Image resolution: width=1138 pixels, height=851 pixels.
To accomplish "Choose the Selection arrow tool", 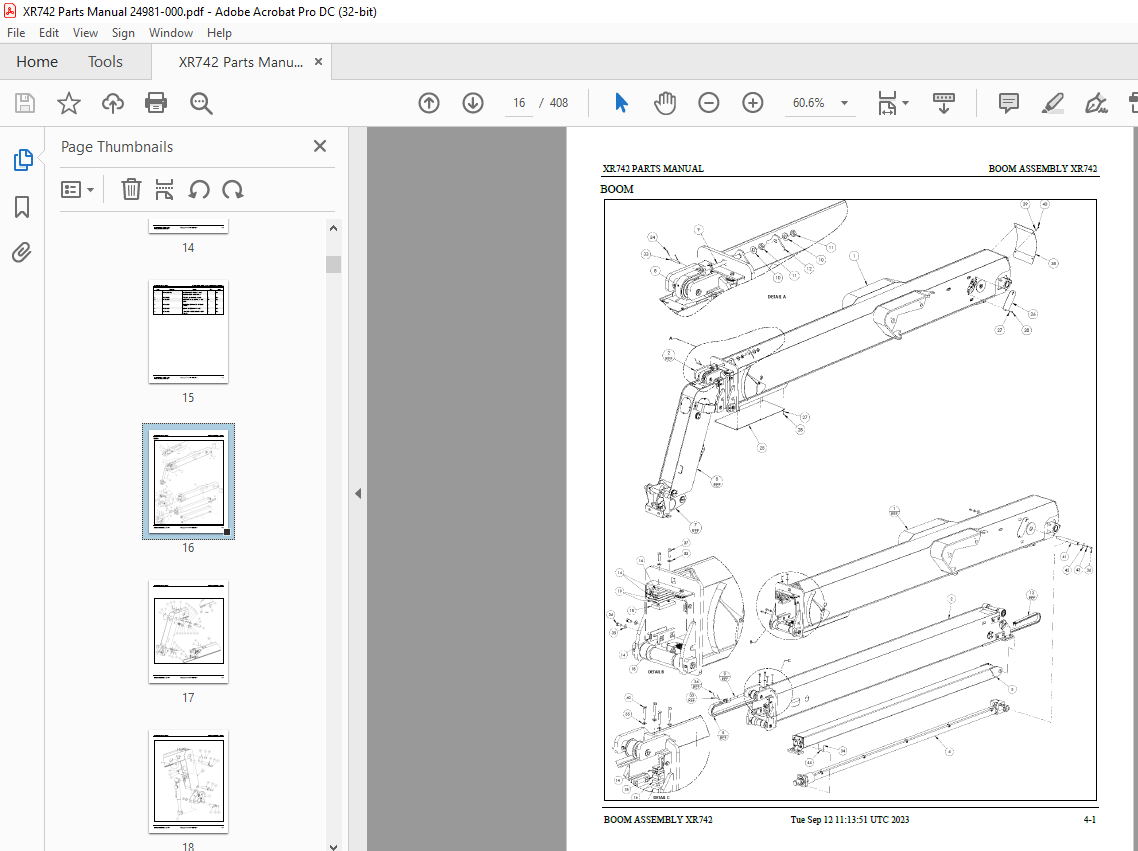I will 621,103.
